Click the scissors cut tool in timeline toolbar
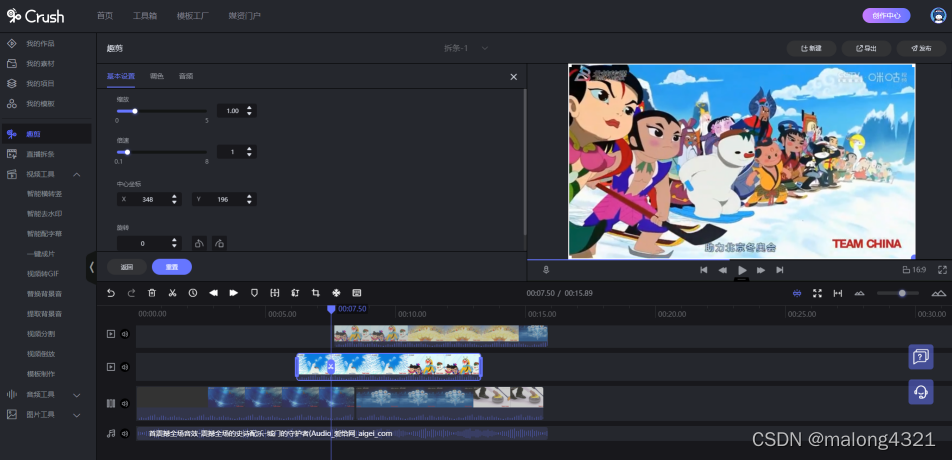 [172, 293]
